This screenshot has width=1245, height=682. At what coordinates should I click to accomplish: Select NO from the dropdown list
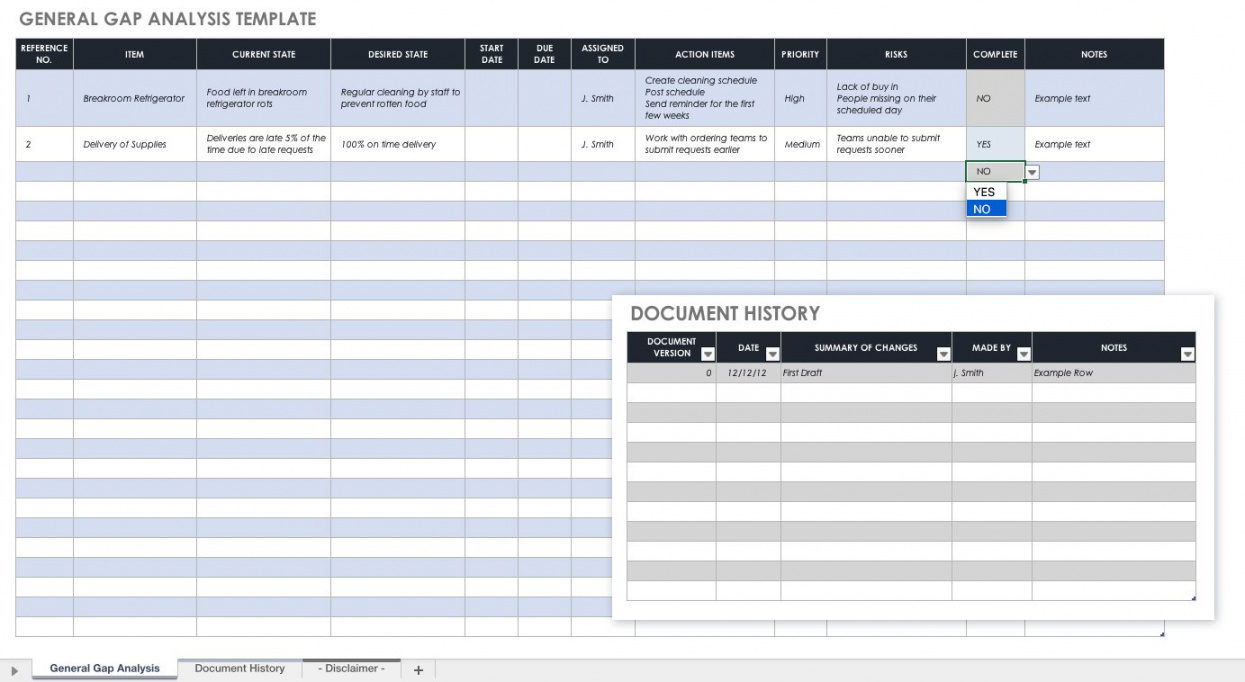click(985, 209)
